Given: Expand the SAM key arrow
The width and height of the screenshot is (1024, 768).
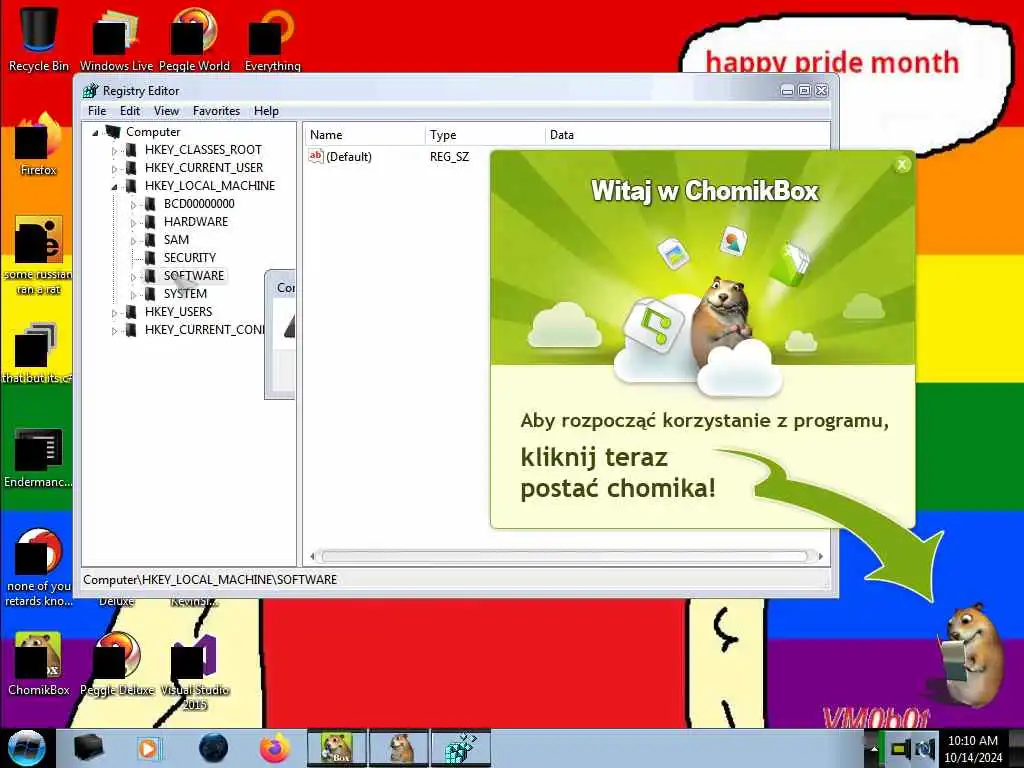Looking at the screenshot, I should coord(133,241).
